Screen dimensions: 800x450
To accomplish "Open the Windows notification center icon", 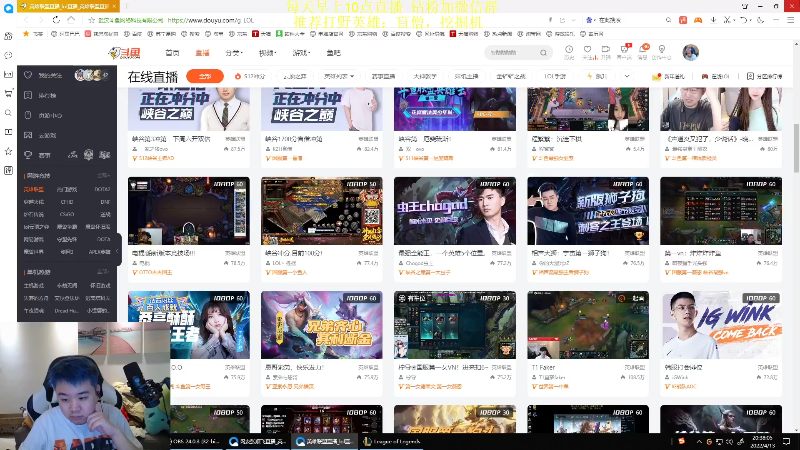I will [x=786, y=441].
